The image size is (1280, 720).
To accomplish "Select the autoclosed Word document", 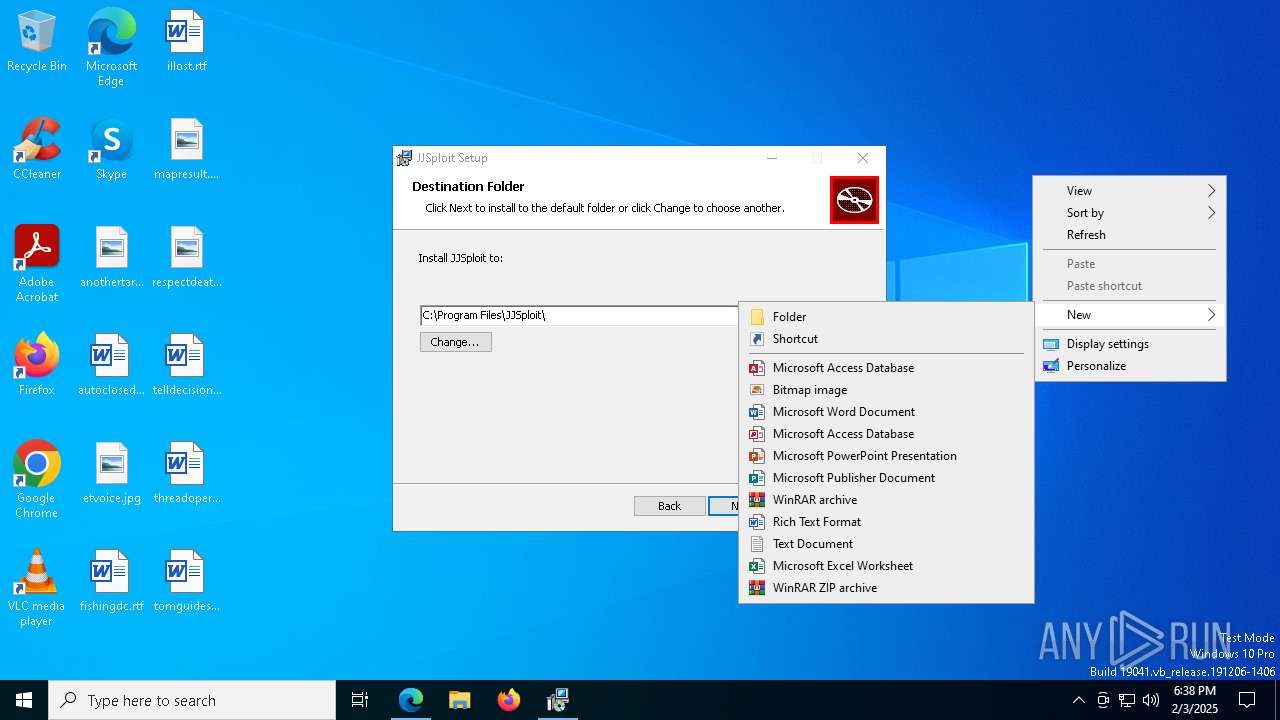I will 111,366.
